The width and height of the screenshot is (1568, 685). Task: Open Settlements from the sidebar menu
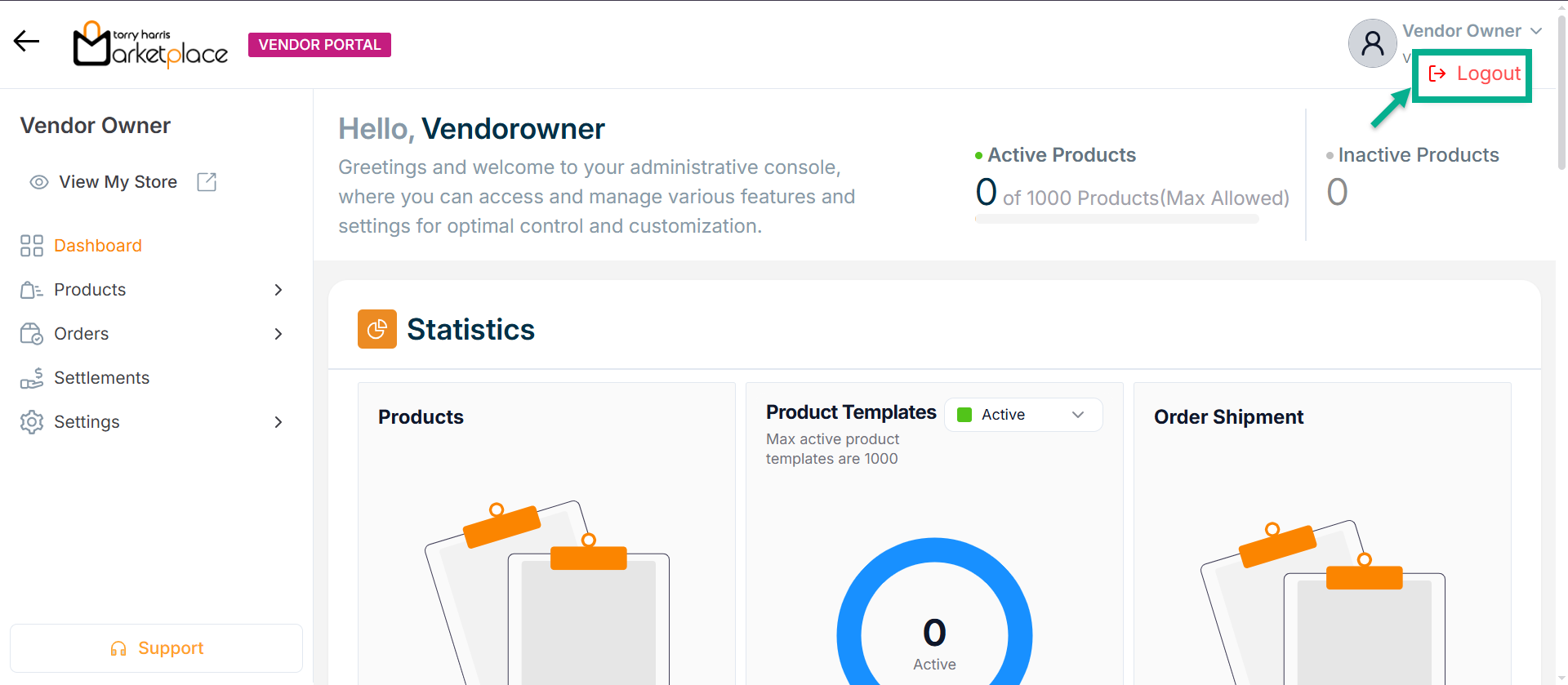(101, 378)
